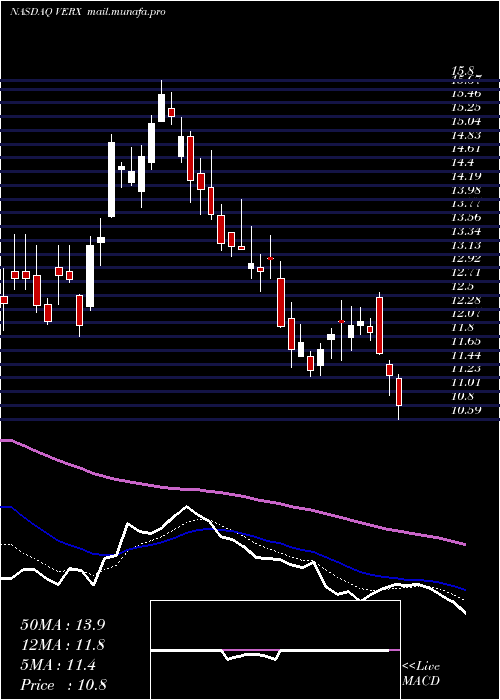500x700 pixels.
Task: Select the 12.71 price axis label
Action: pyautogui.click(x=466, y=273)
